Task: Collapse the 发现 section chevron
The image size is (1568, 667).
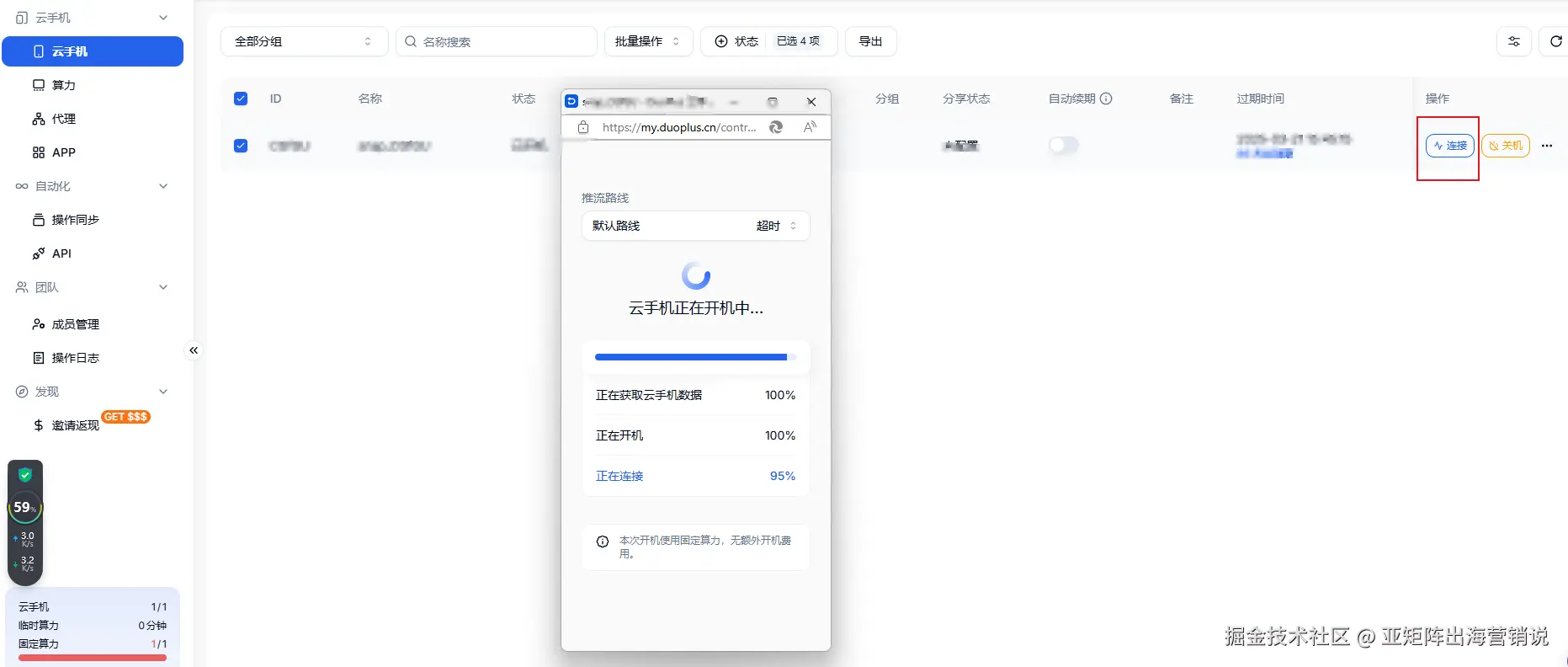Action: [x=163, y=392]
